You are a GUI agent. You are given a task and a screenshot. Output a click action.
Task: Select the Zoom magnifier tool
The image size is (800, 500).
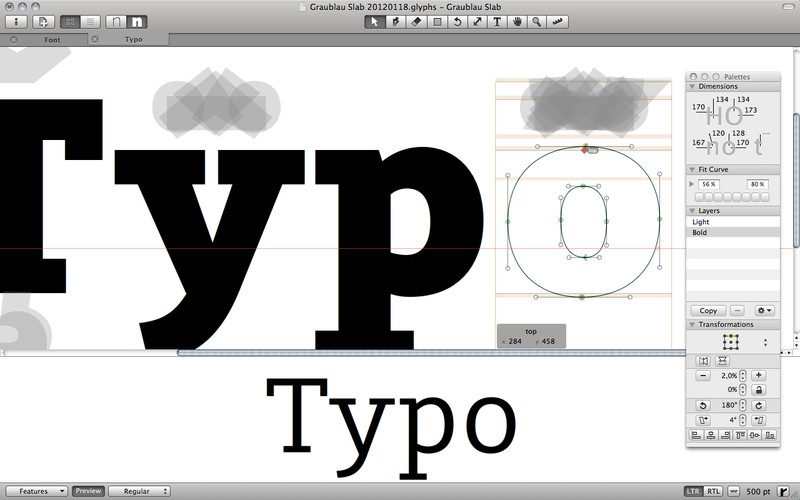[537, 21]
